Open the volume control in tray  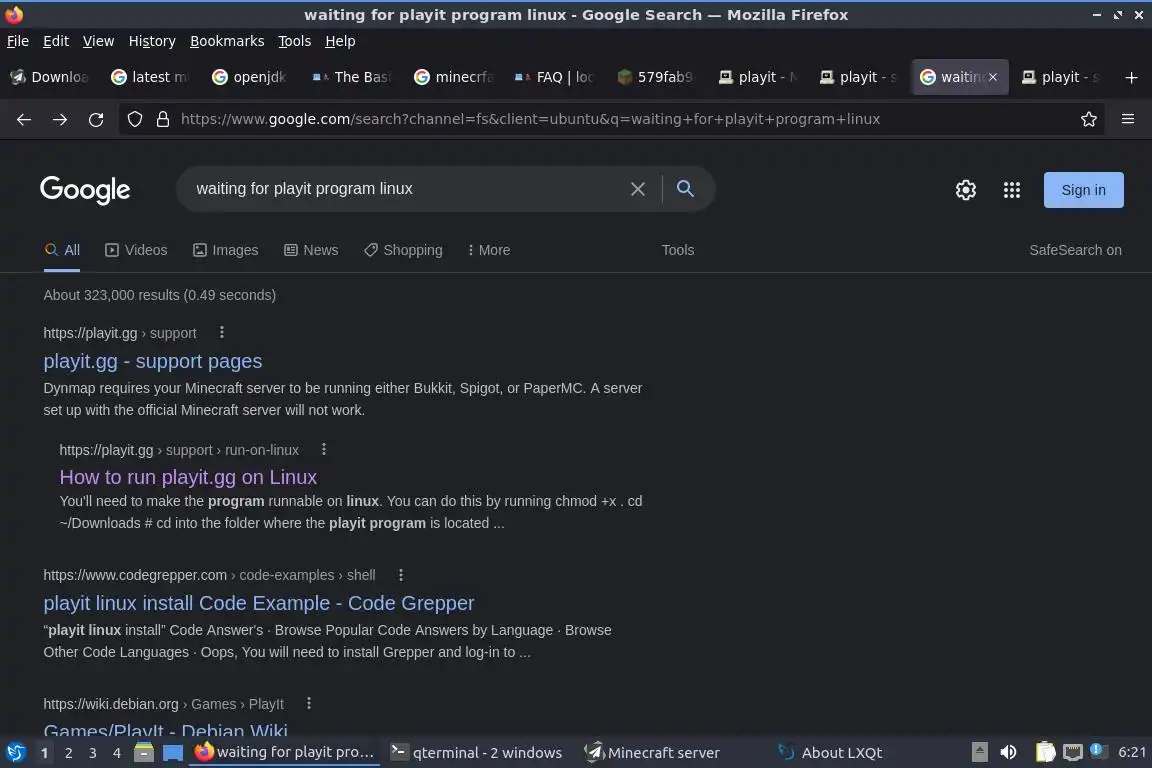pos(1008,752)
